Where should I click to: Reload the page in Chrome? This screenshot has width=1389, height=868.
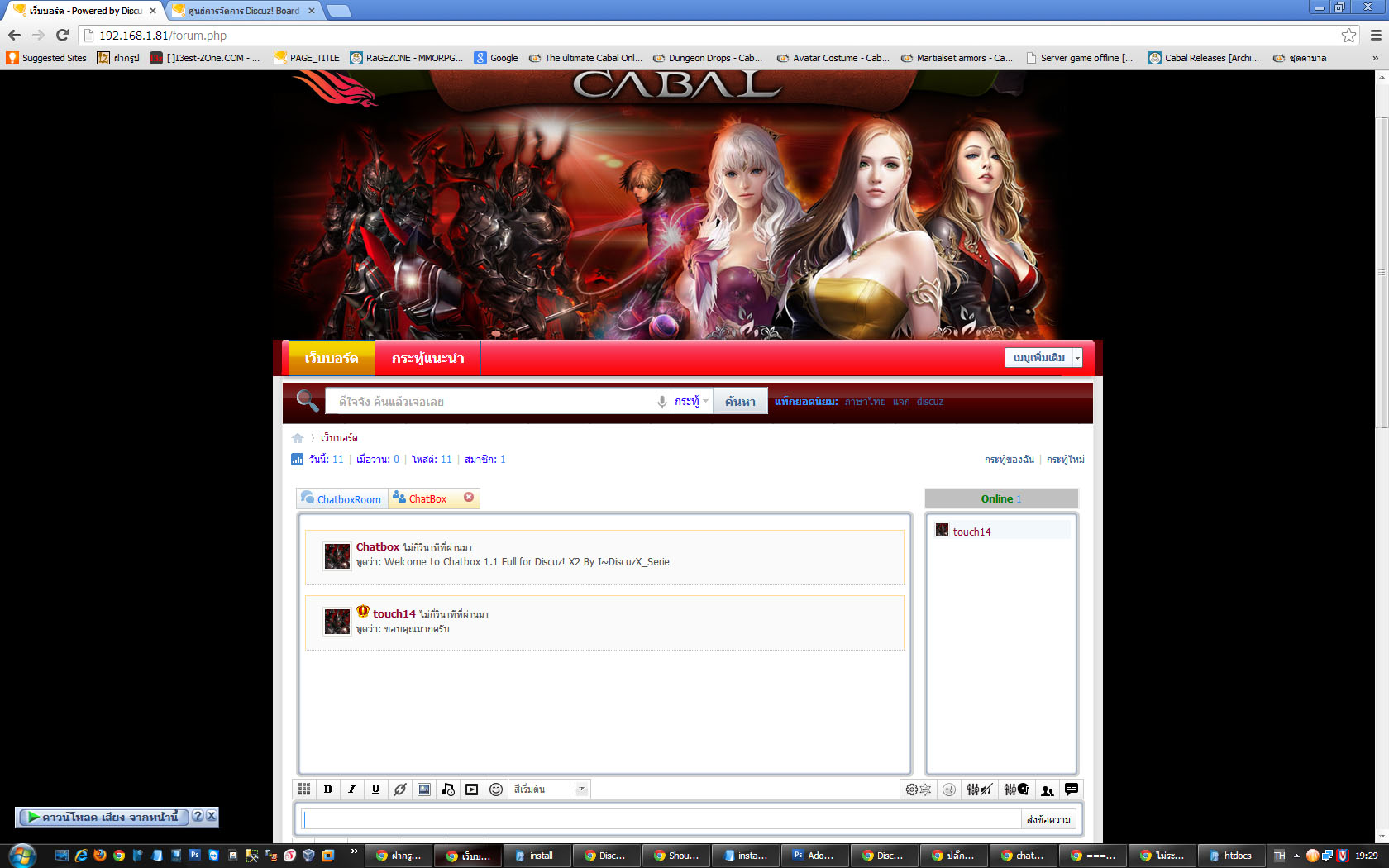(62, 35)
